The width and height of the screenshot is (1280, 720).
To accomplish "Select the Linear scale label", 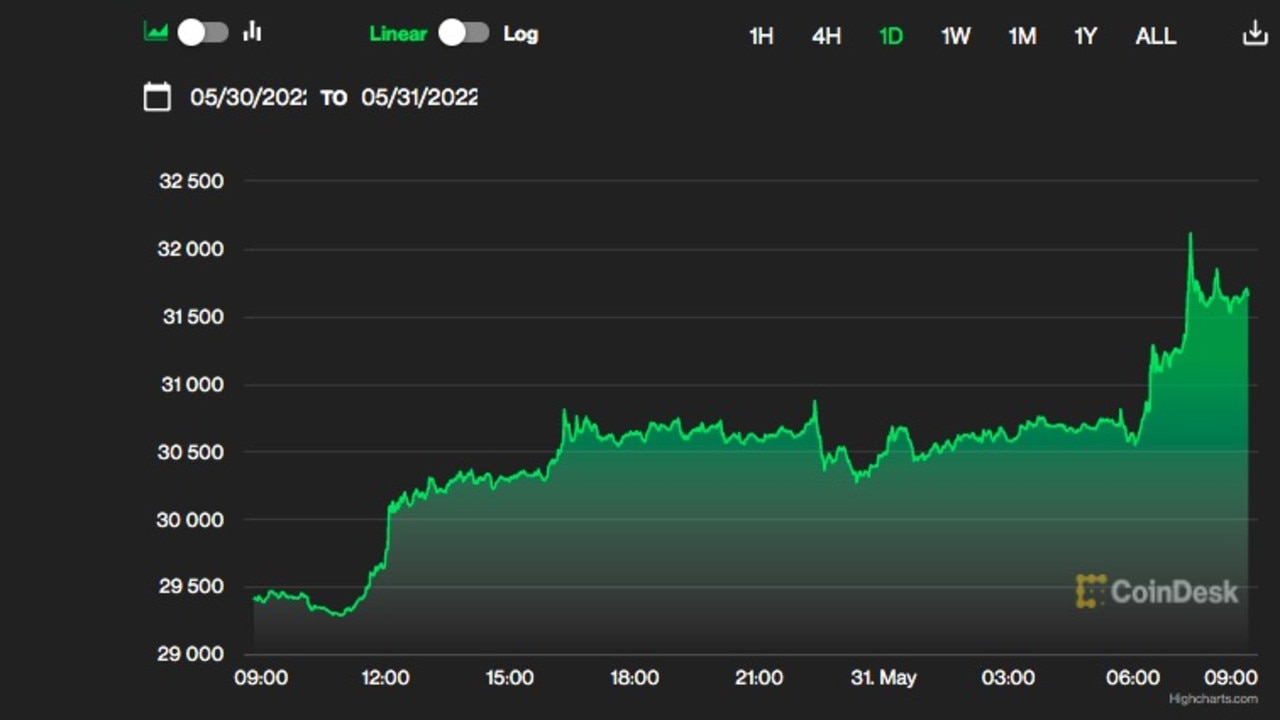I will pyautogui.click(x=398, y=34).
